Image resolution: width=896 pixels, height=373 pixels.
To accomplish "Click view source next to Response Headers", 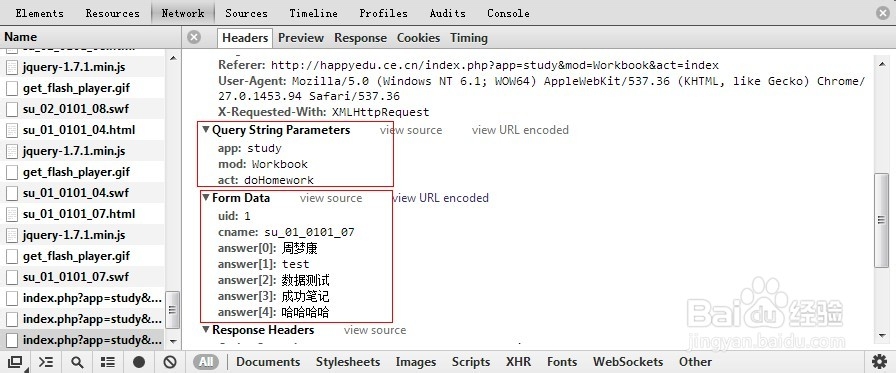I will pos(375,330).
